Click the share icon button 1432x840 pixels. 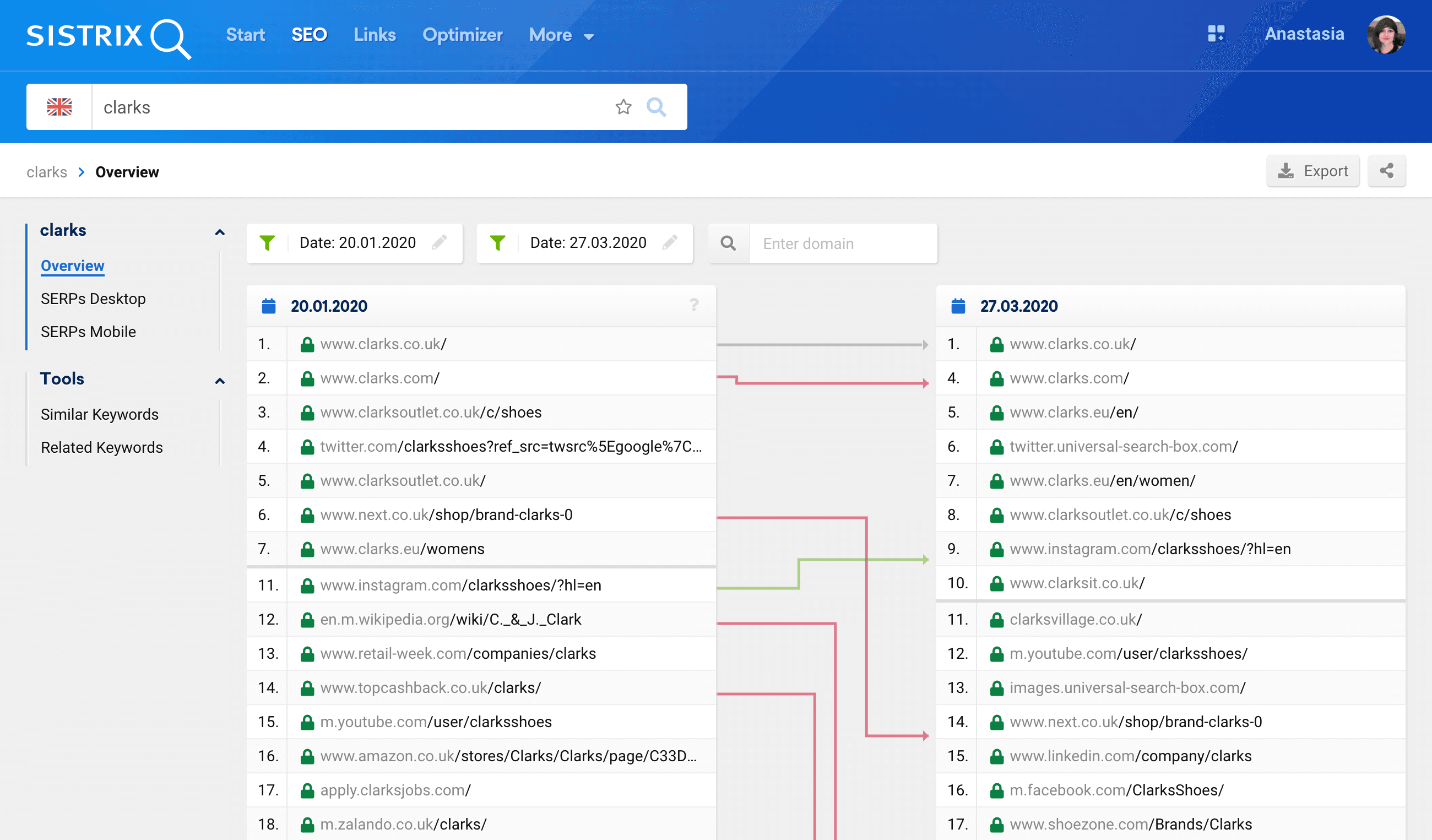pos(1386,171)
